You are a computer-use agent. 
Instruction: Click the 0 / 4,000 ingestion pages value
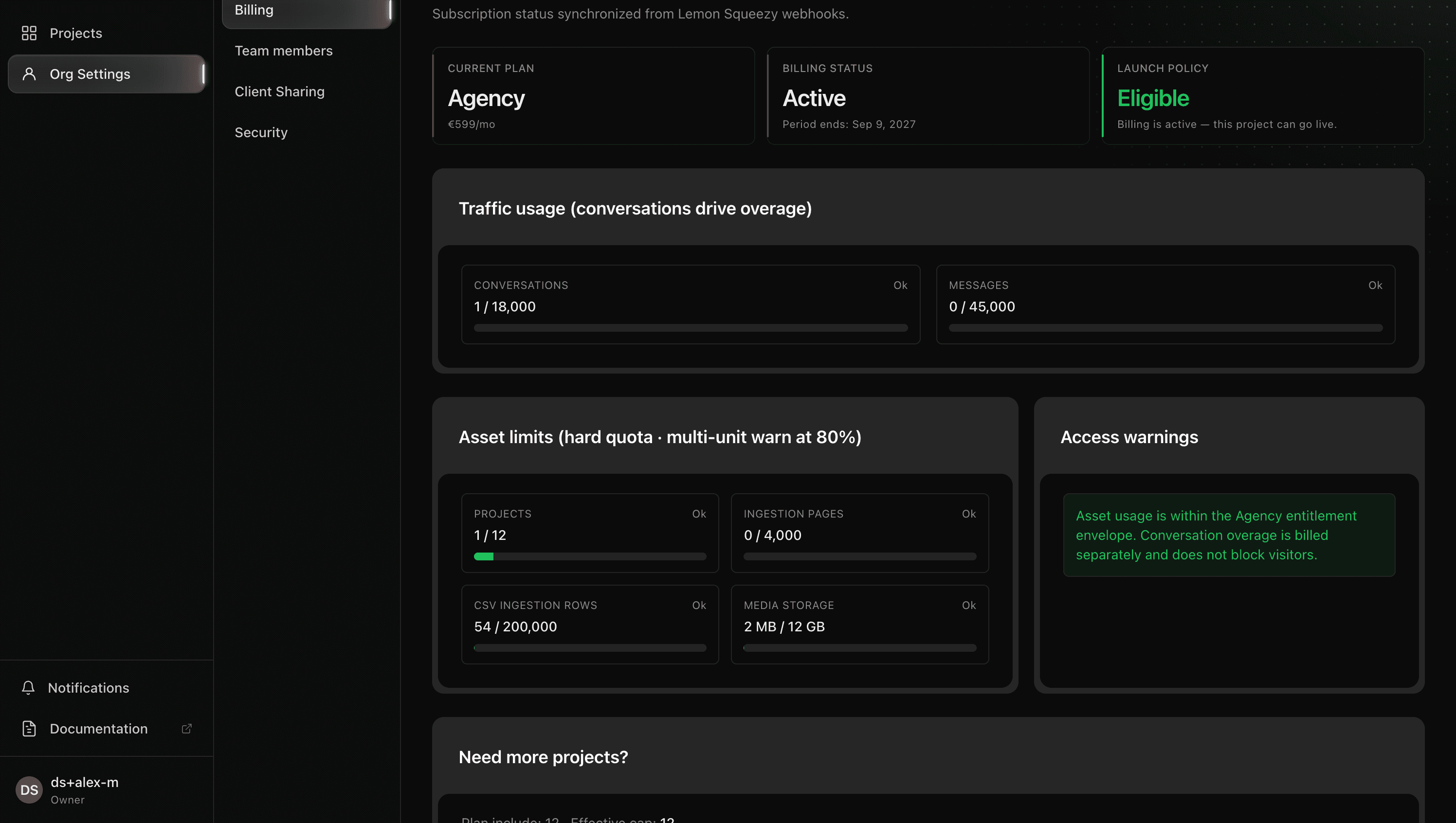pos(772,535)
